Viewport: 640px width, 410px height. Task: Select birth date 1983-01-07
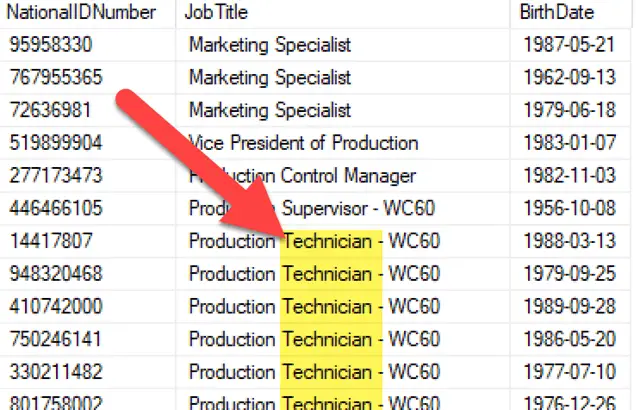pos(570,143)
